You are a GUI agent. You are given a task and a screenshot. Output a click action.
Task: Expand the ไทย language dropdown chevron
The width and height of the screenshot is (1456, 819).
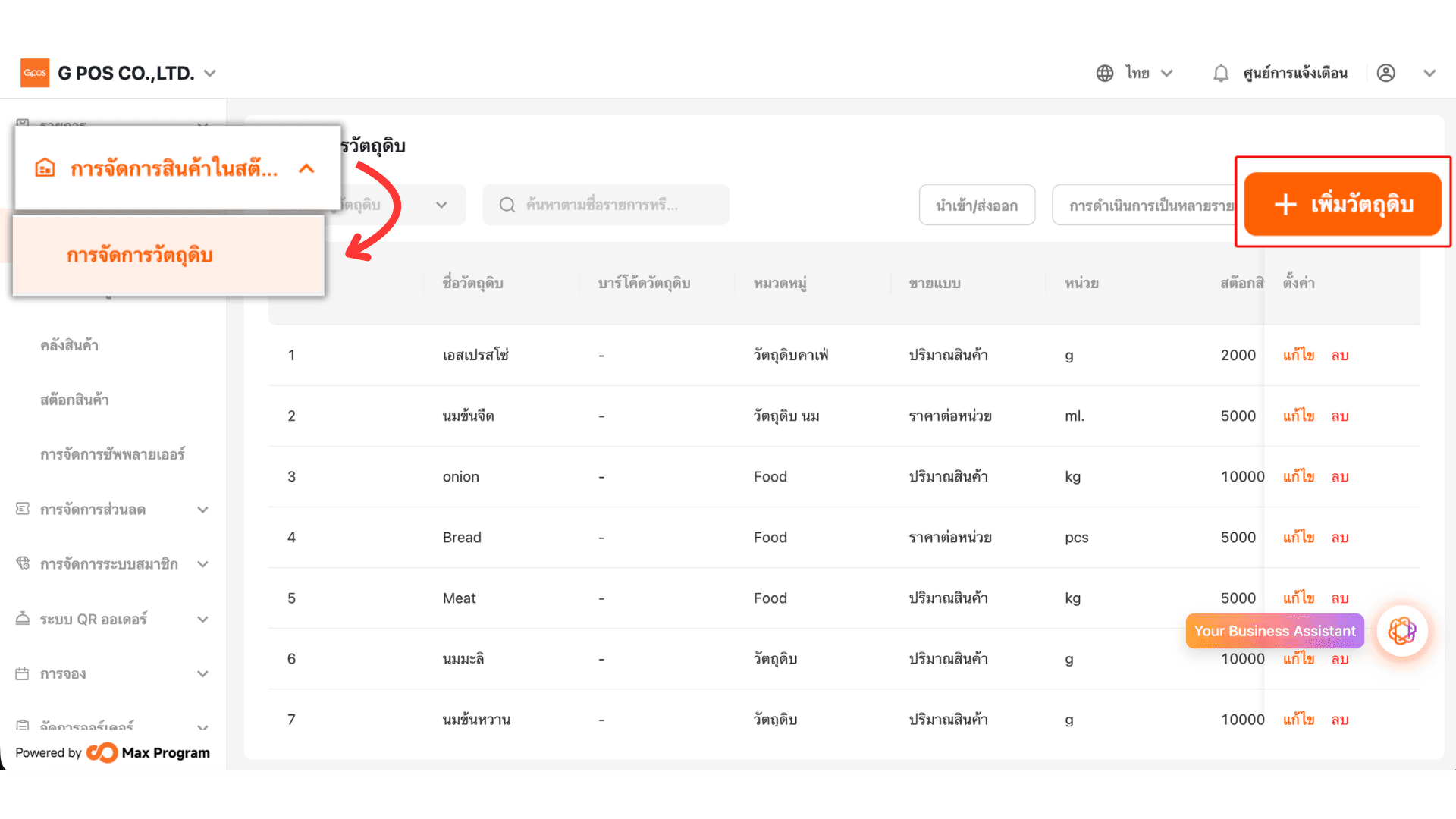[x=1167, y=73]
